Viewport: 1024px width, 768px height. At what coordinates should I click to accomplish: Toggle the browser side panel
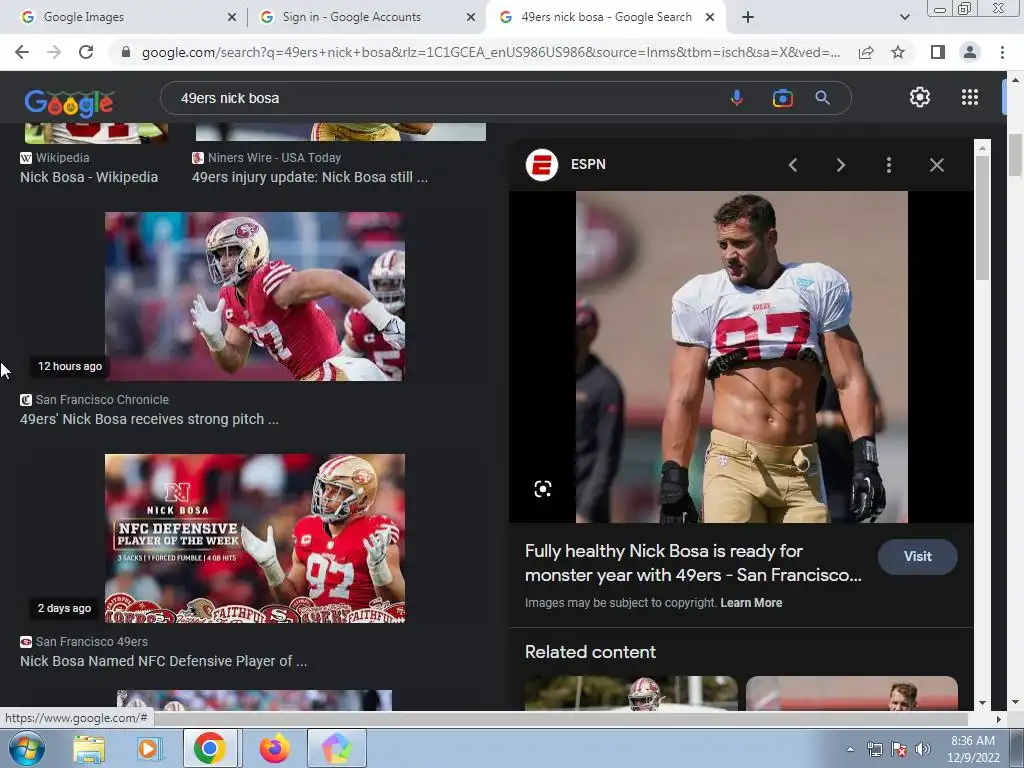point(938,52)
